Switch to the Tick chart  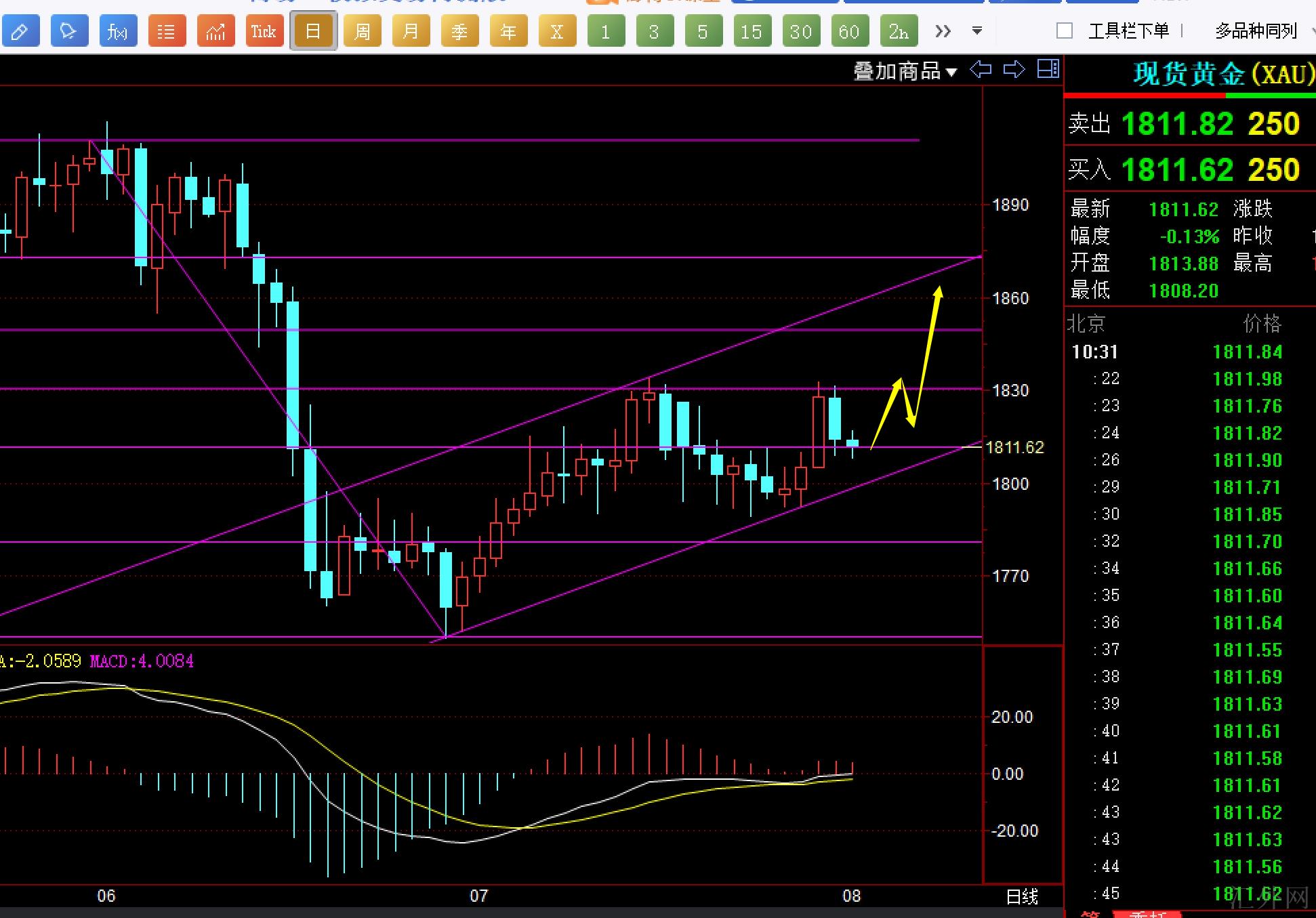pyautogui.click(x=264, y=31)
